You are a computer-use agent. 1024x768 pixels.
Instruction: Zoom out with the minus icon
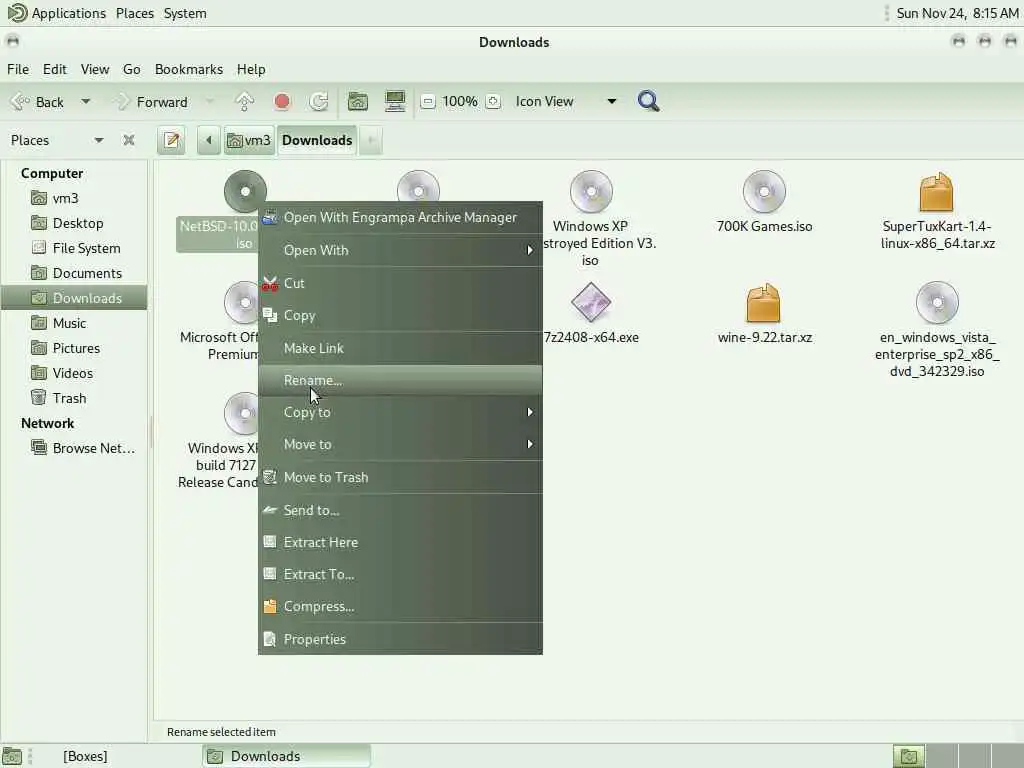(x=428, y=101)
